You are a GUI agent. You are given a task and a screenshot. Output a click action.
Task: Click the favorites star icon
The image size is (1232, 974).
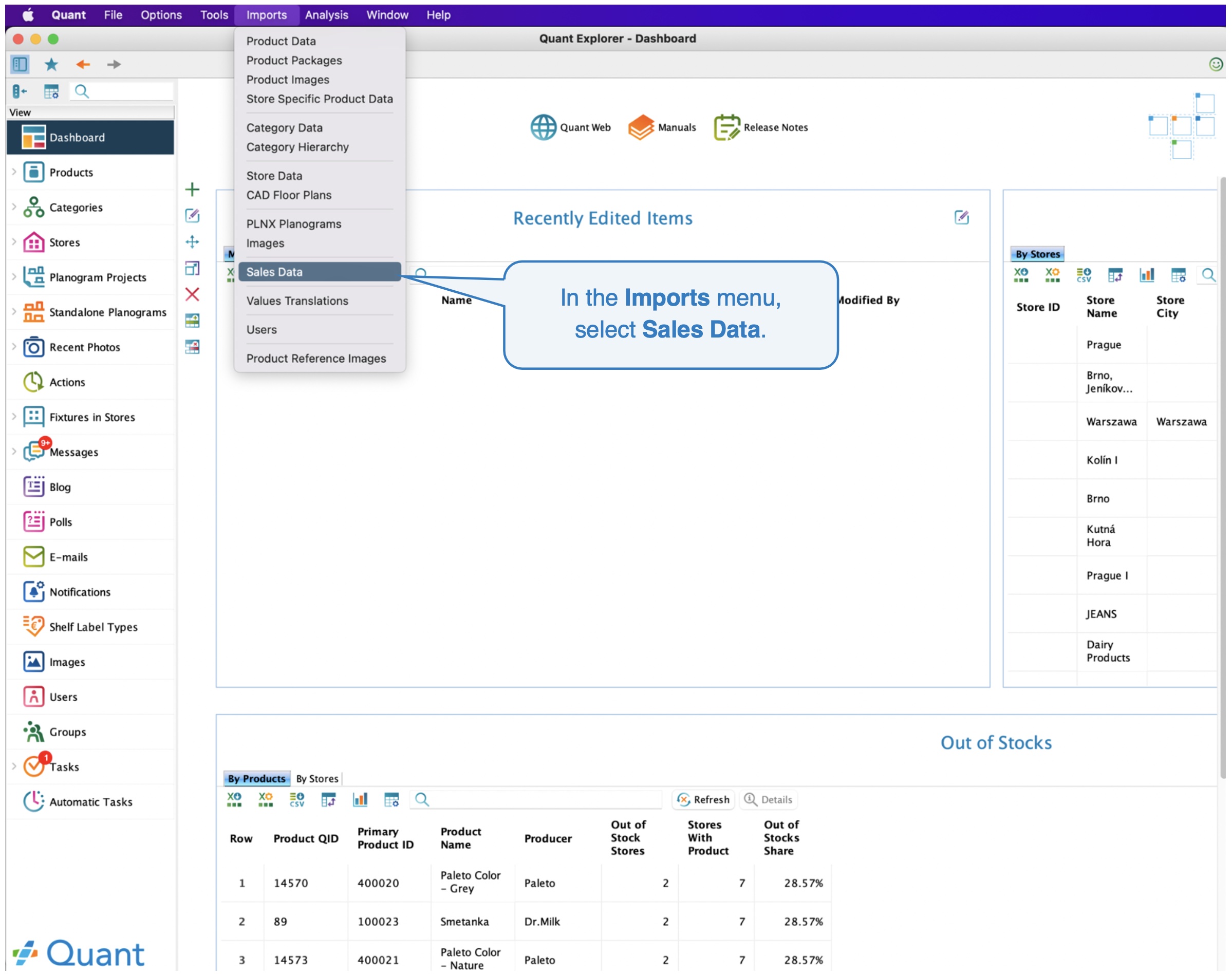pos(51,64)
